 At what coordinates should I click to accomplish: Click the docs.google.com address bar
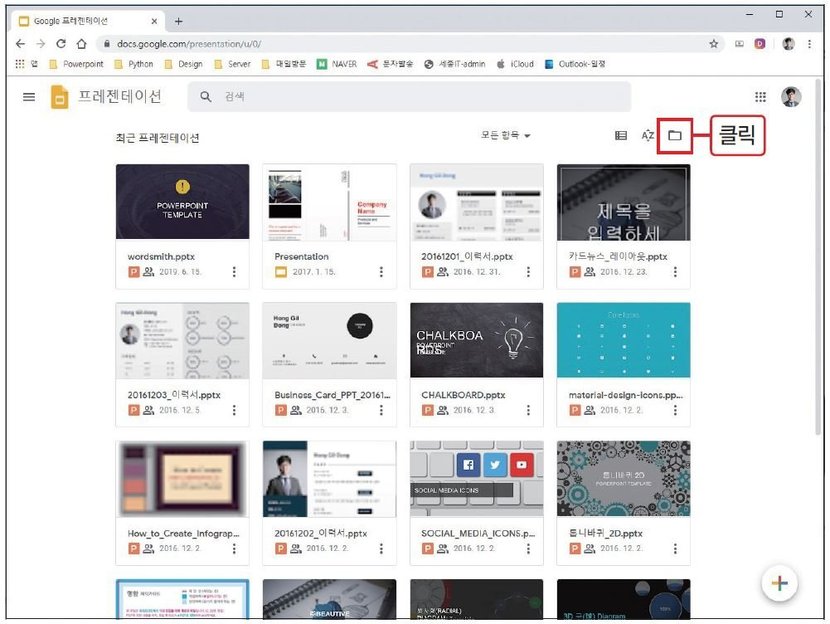(x=410, y=44)
